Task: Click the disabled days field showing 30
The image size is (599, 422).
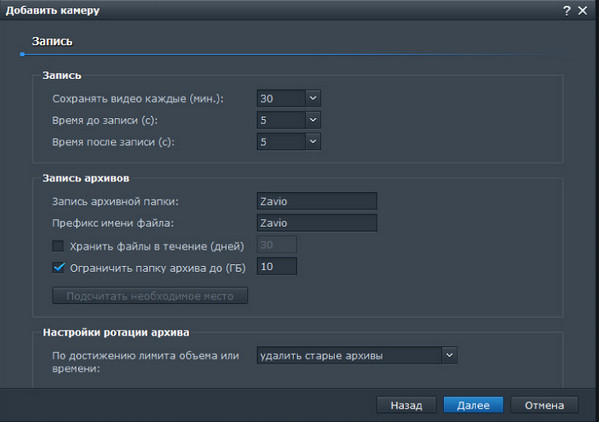Action: point(277,244)
